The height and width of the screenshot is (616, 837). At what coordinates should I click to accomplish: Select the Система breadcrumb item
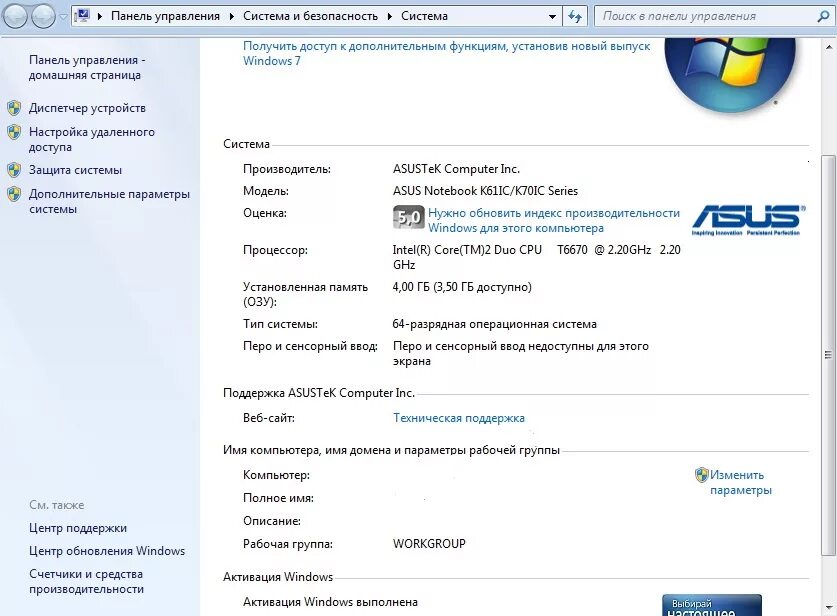coord(424,16)
